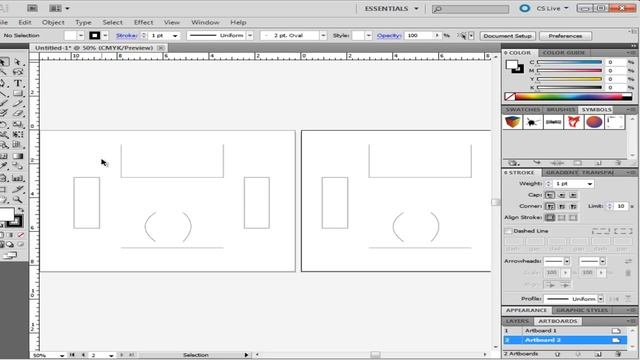This screenshot has width=640, height=360.
Task: Select the Zoom tool
Action: pyautogui.click(x=18, y=200)
